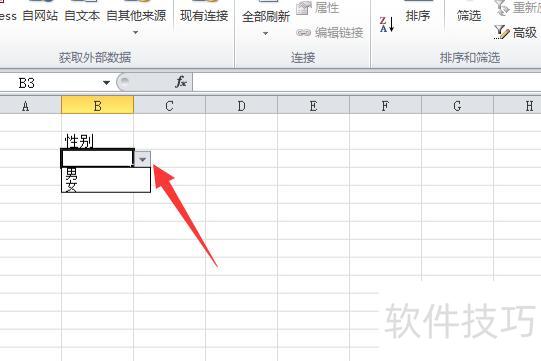This screenshot has height=361, width=541.
Task: Select column F header
Action: tap(385, 106)
